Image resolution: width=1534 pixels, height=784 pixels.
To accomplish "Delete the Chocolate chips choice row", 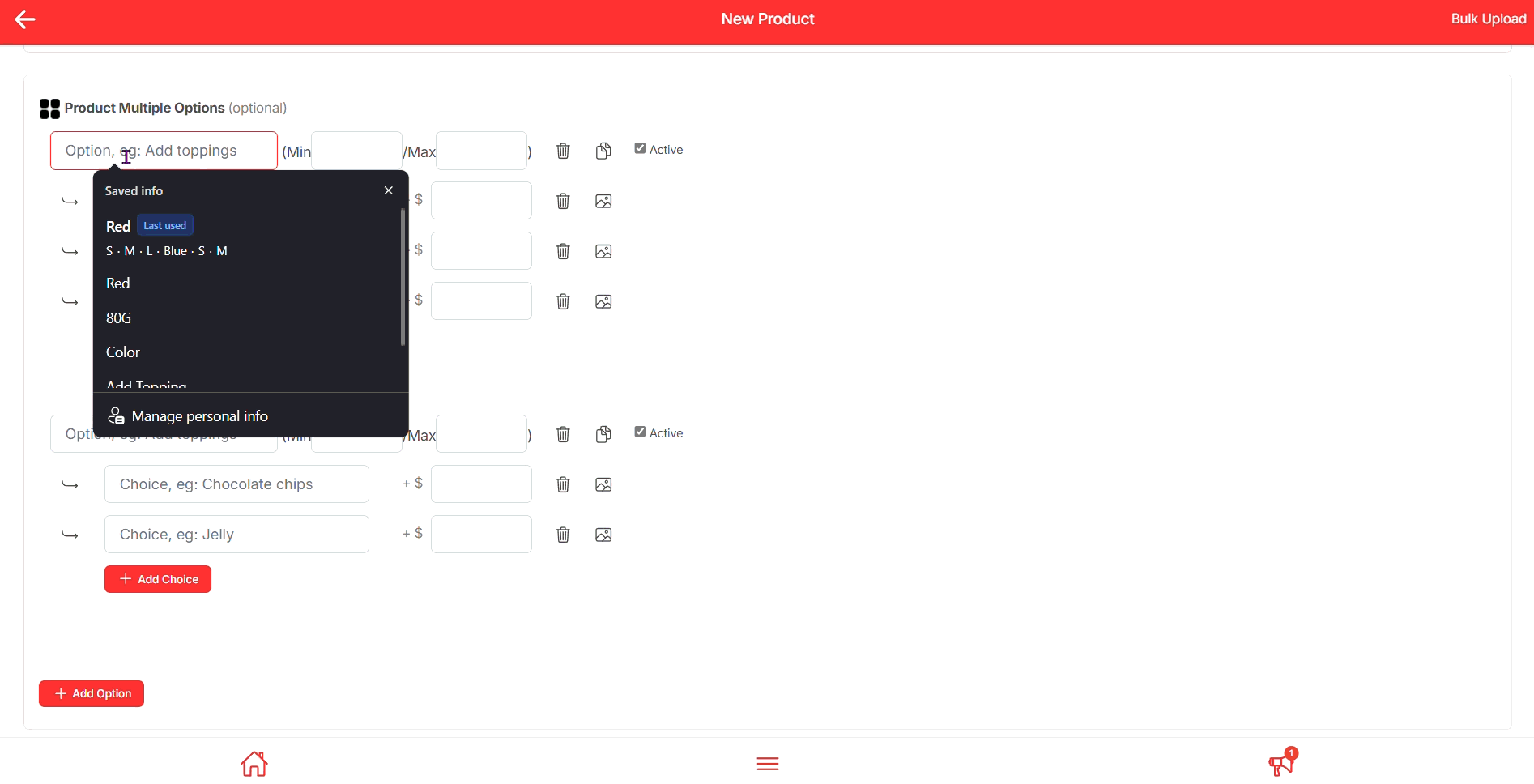I will tap(563, 484).
